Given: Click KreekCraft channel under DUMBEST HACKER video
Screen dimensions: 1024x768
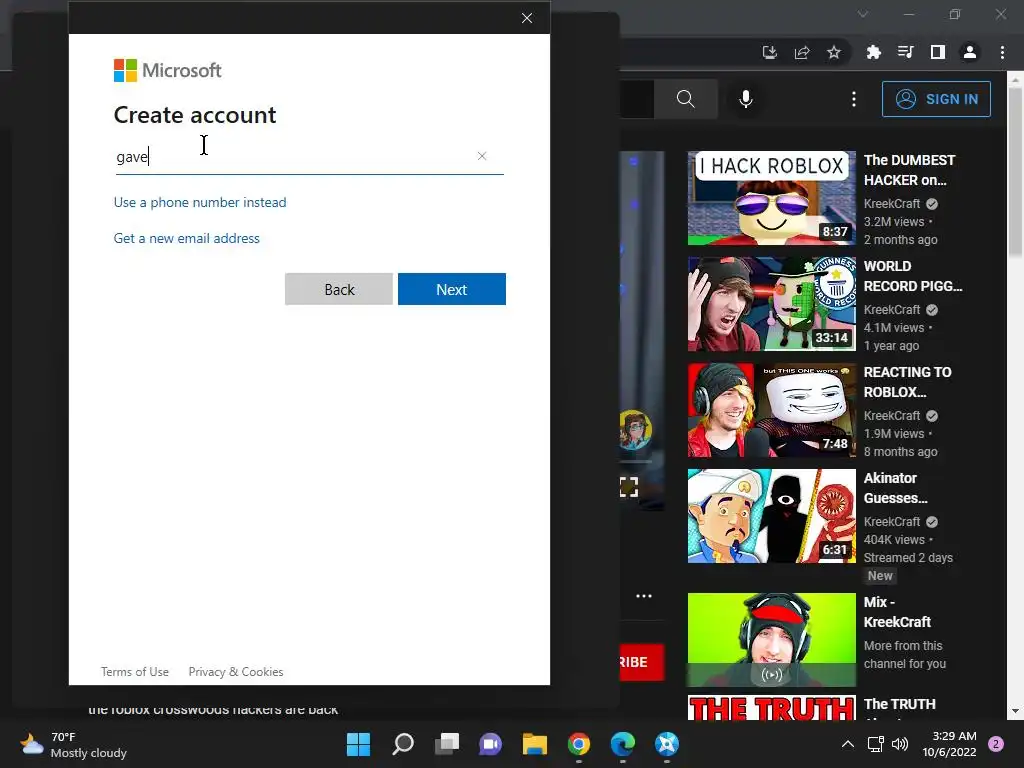Looking at the screenshot, I should 891,204.
